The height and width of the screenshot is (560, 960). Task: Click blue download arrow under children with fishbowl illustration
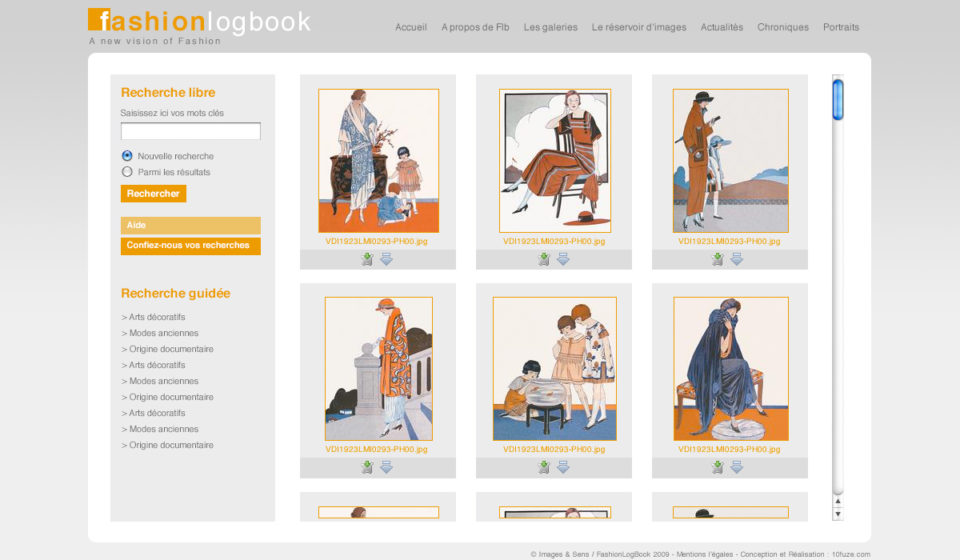point(563,468)
